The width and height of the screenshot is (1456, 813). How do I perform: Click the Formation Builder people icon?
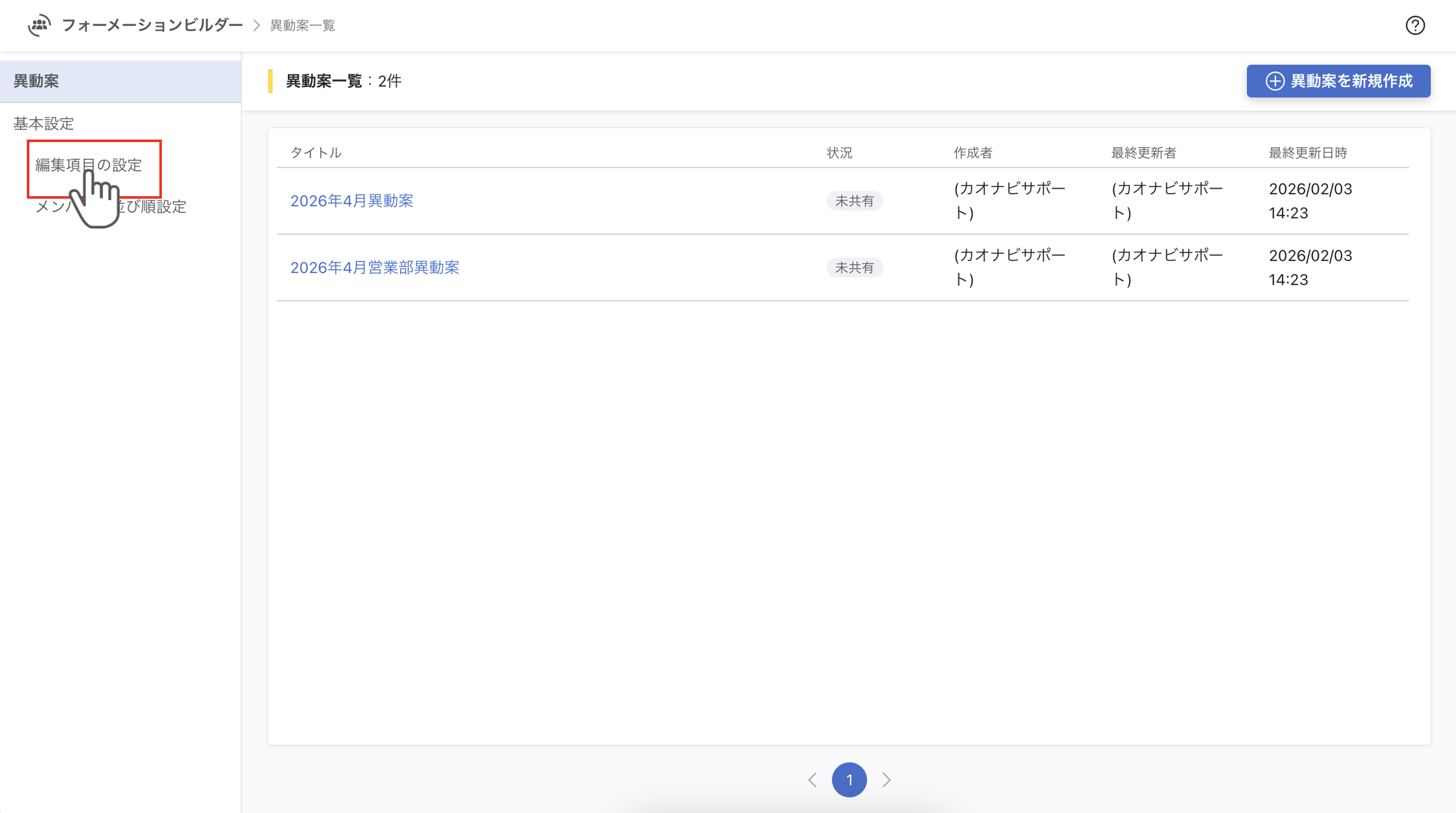click(x=39, y=25)
